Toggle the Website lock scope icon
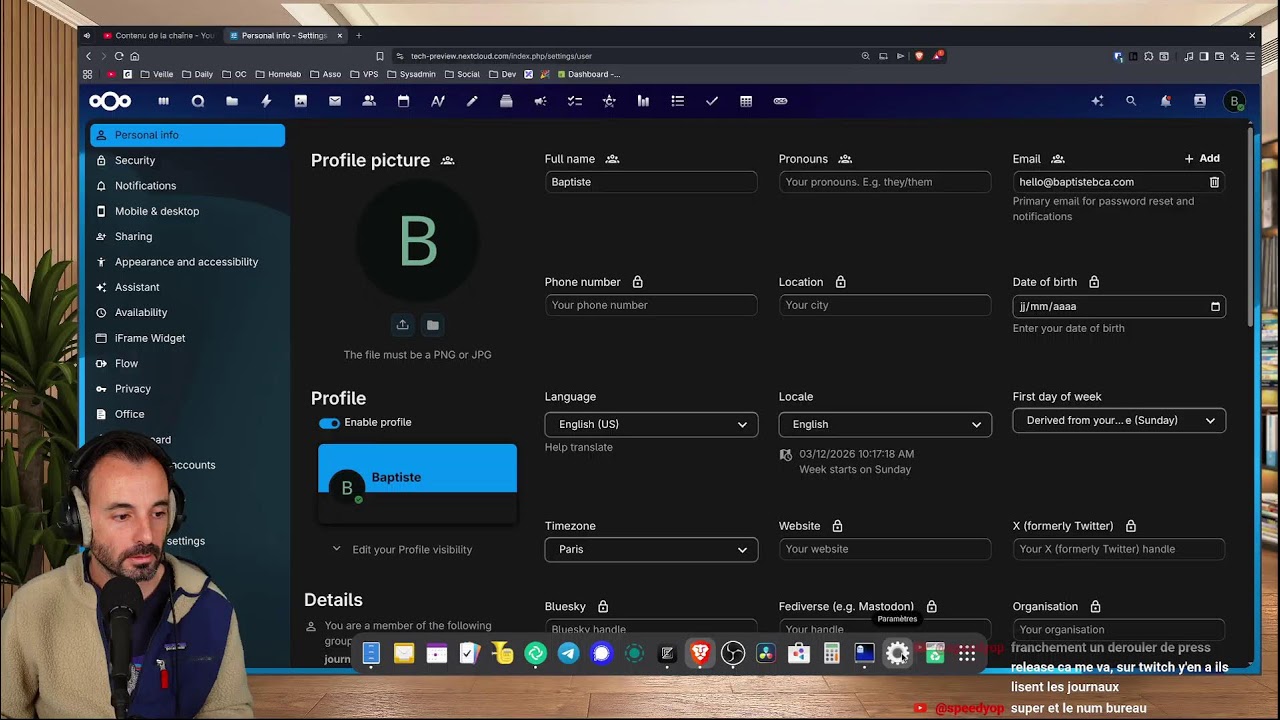The height and width of the screenshot is (720, 1280). pyautogui.click(x=837, y=526)
